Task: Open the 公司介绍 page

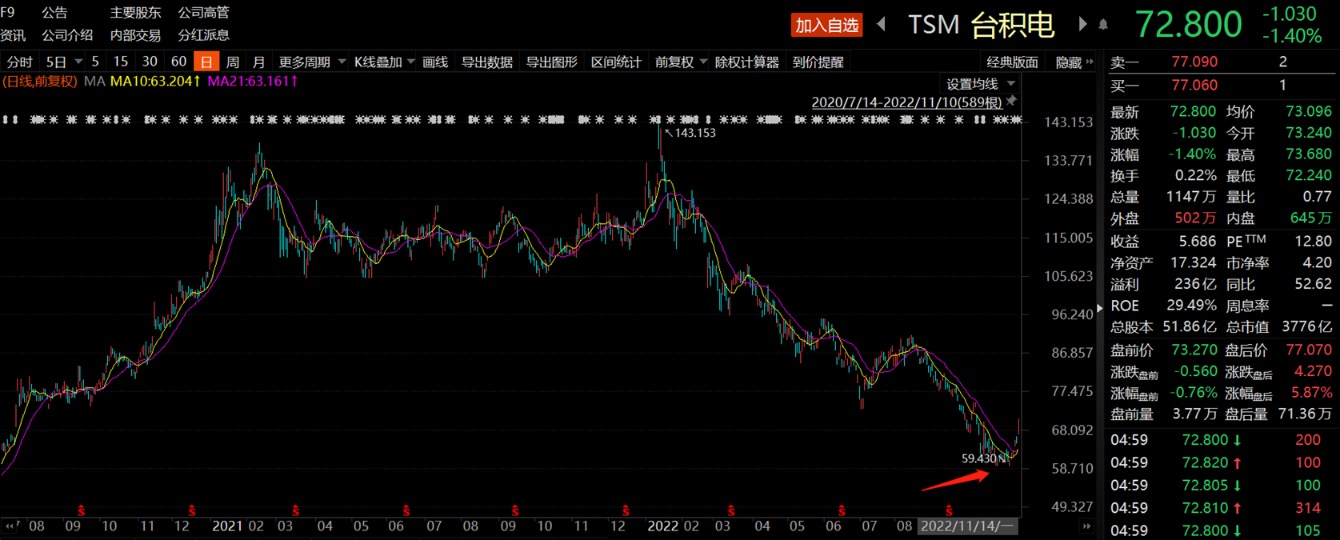Action: pos(68,35)
